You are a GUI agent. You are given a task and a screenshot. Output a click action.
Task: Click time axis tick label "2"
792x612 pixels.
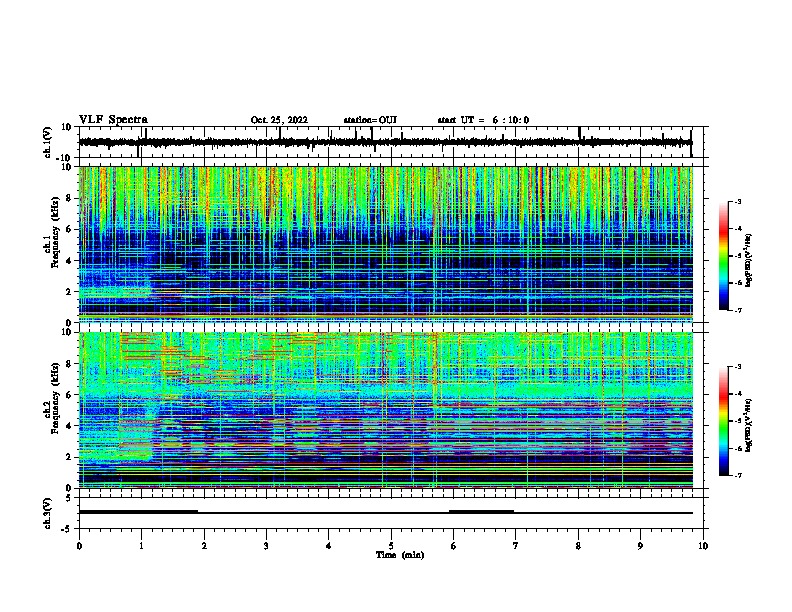click(x=204, y=546)
